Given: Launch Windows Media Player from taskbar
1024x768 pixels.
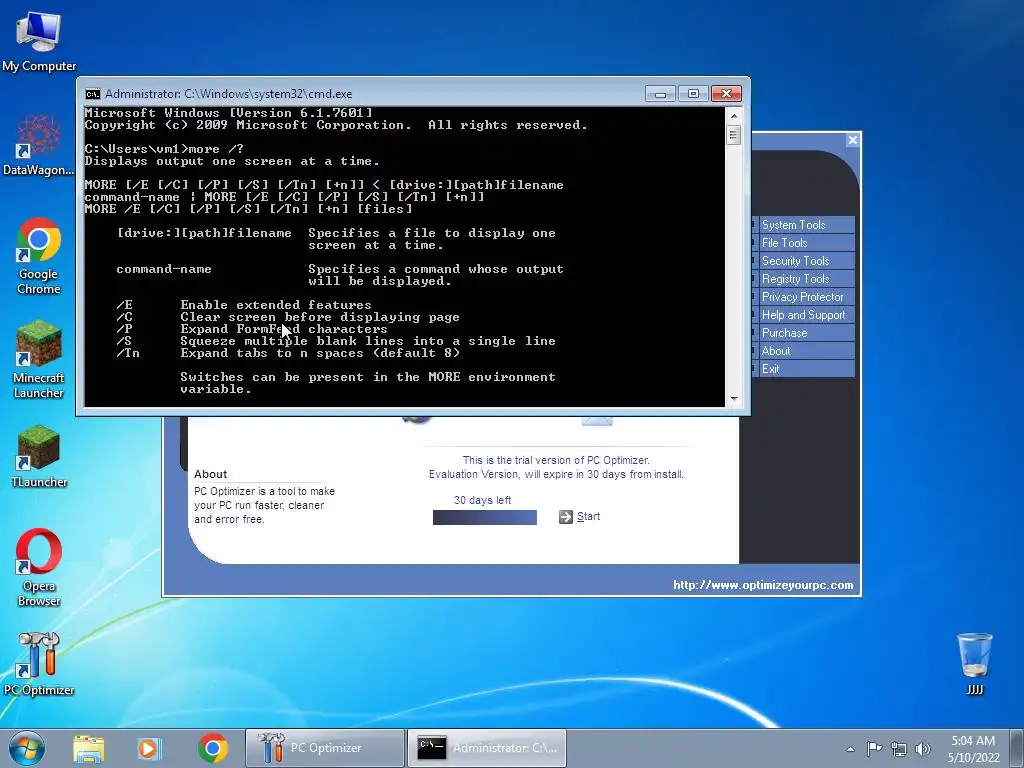Looking at the screenshot, I should (x=148, y=748).
